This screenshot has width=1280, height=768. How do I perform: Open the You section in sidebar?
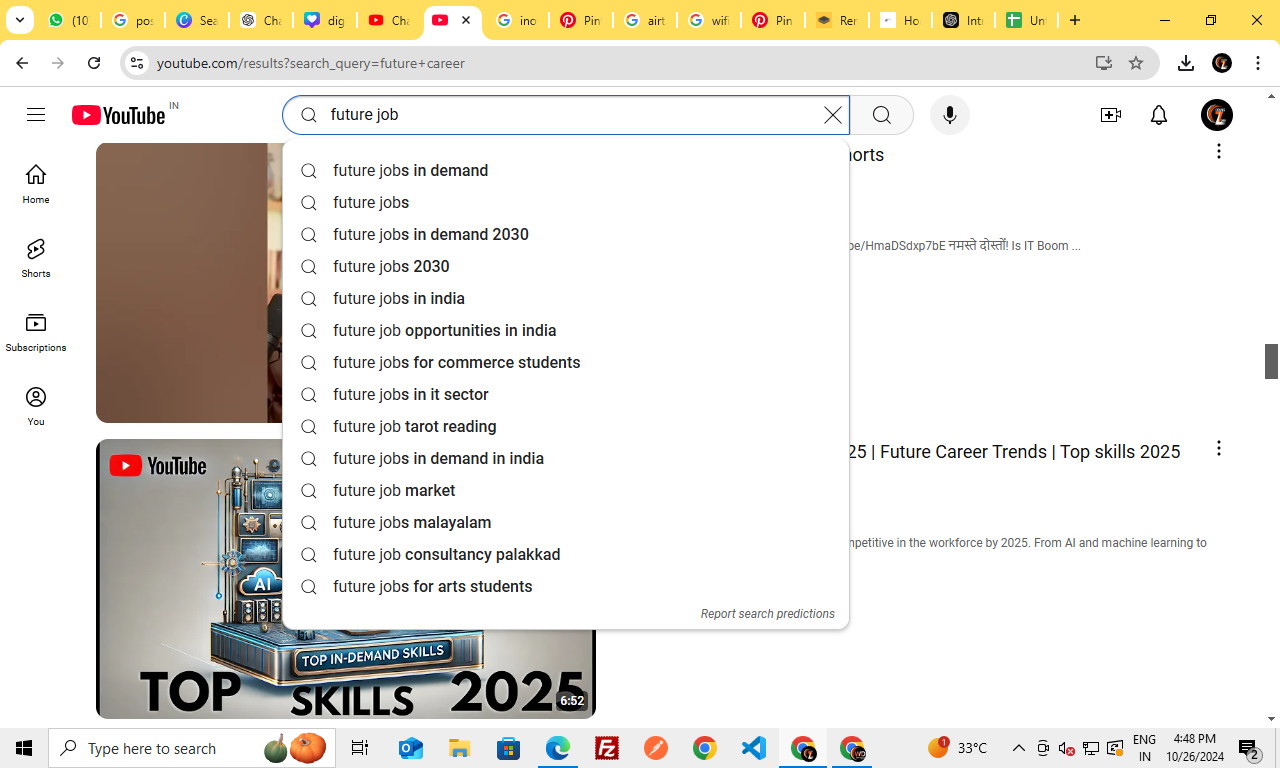(36, 406)
